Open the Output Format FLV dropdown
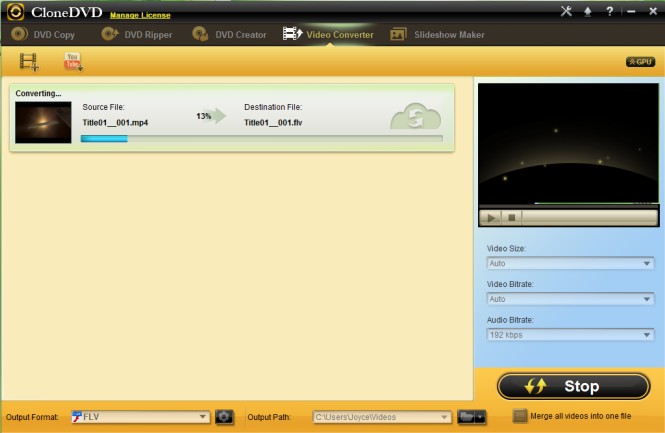 (140, 417)
